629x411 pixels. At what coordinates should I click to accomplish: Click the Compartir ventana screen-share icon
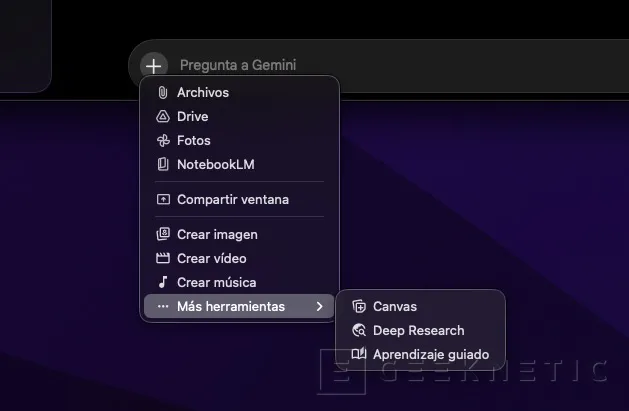[x=163, y=199]
